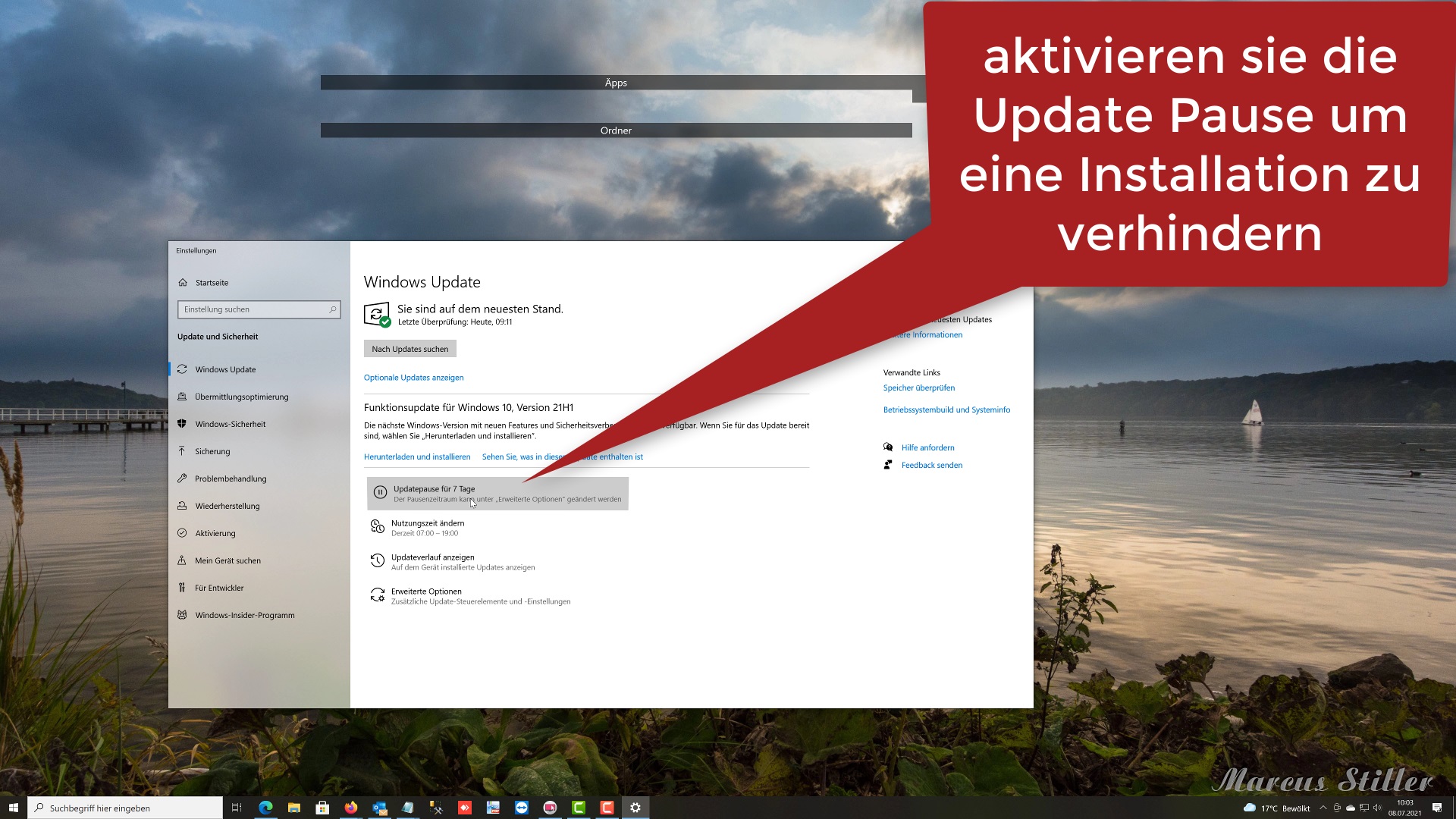Click taskbar search box Suchbegriff hier eingeben
This screenshot has width=1456, height=819.
[x=126, y=808]
